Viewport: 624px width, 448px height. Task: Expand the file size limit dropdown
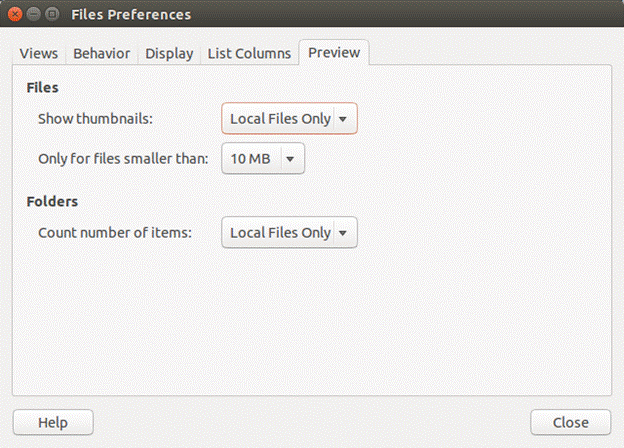click(x=263, y=159)
